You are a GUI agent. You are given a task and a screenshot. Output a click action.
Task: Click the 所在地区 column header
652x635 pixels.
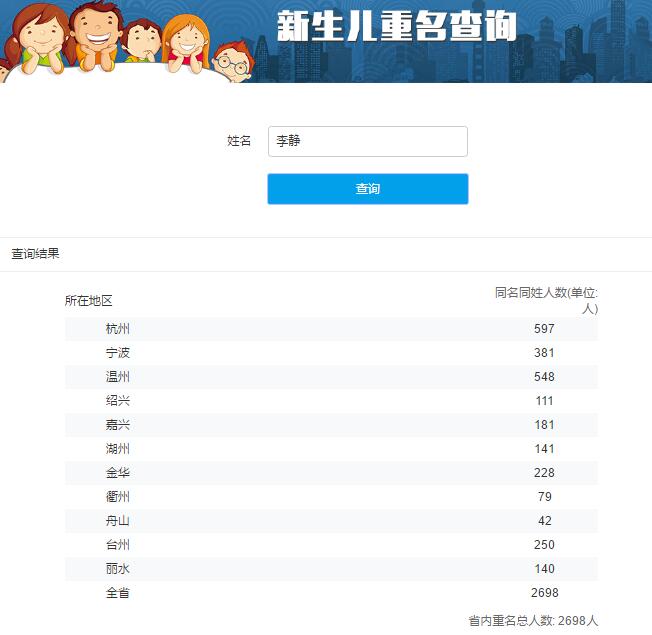point(89,300)
